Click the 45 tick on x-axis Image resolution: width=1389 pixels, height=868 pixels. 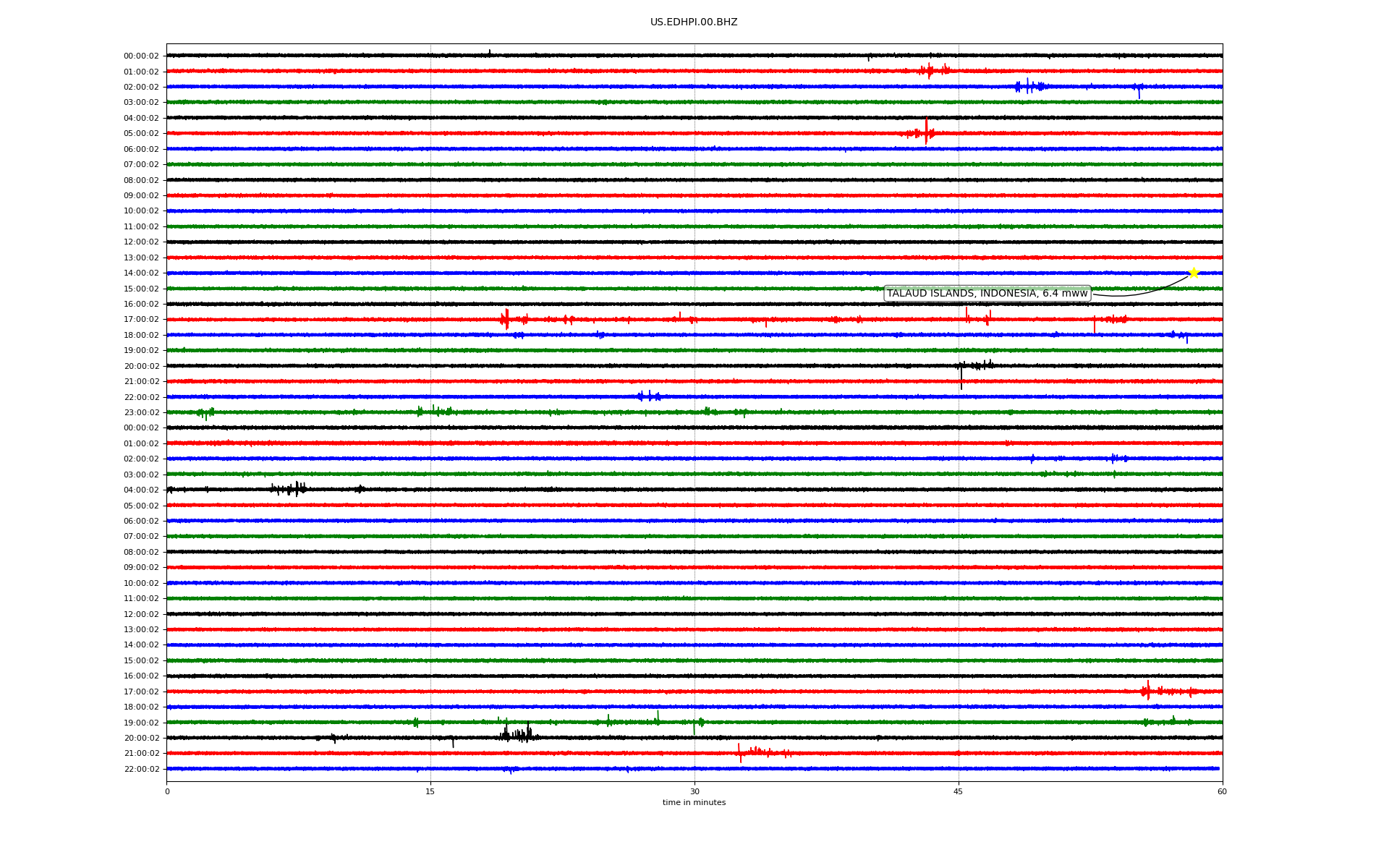tap(959, 791)
